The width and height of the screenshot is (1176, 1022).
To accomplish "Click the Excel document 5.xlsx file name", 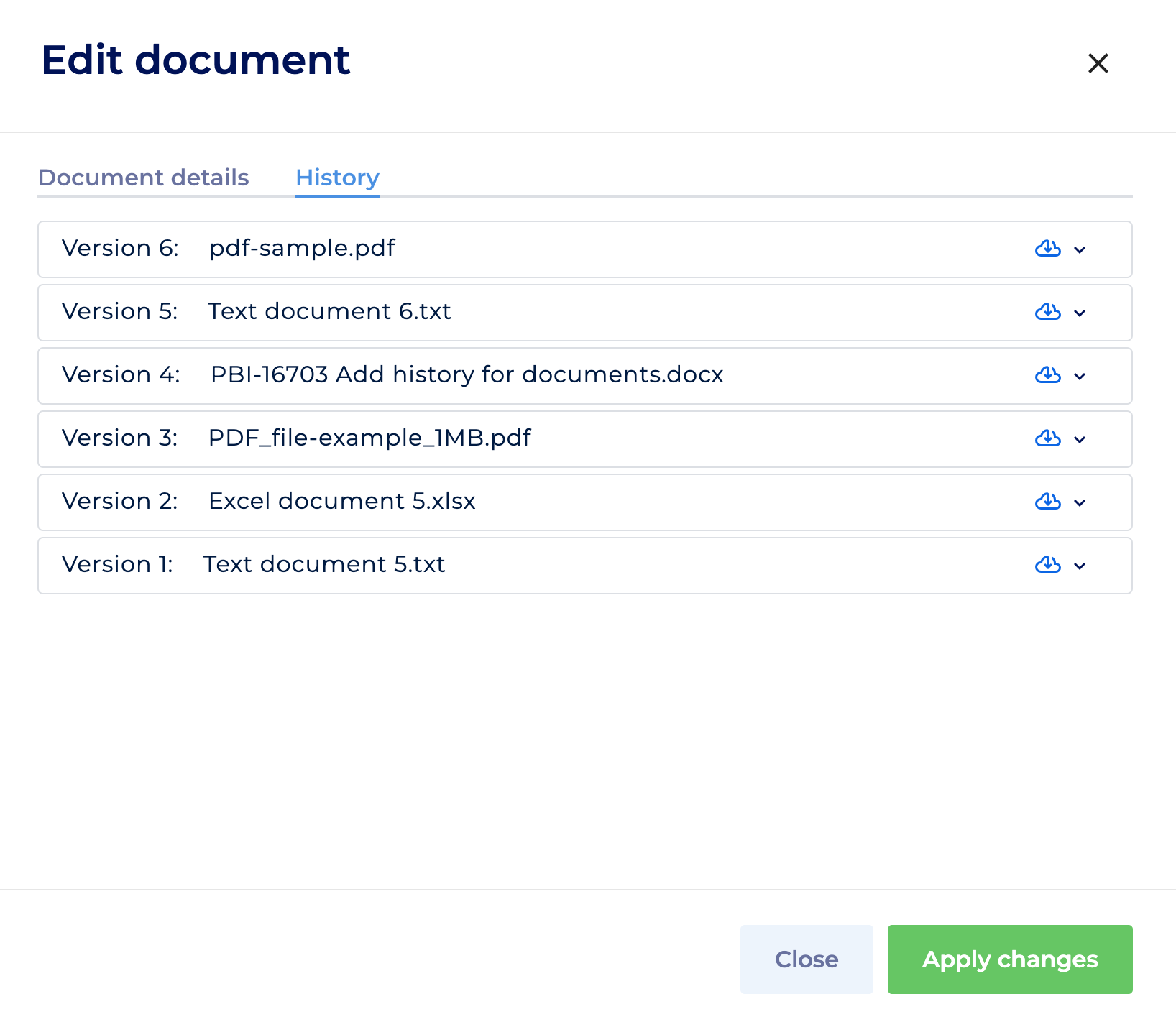I will [341, 501].
